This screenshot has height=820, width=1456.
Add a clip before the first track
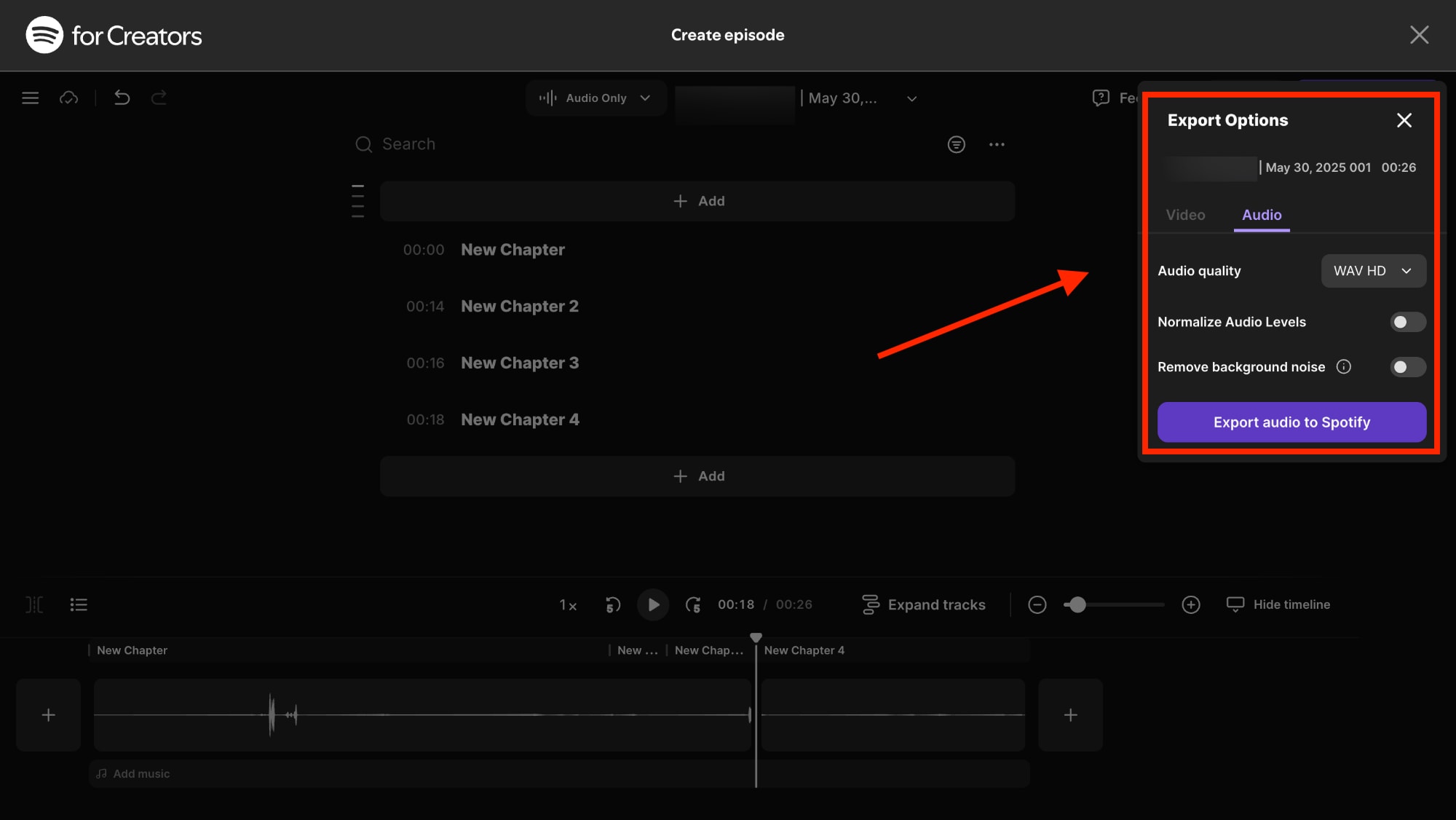click(48, 715)
